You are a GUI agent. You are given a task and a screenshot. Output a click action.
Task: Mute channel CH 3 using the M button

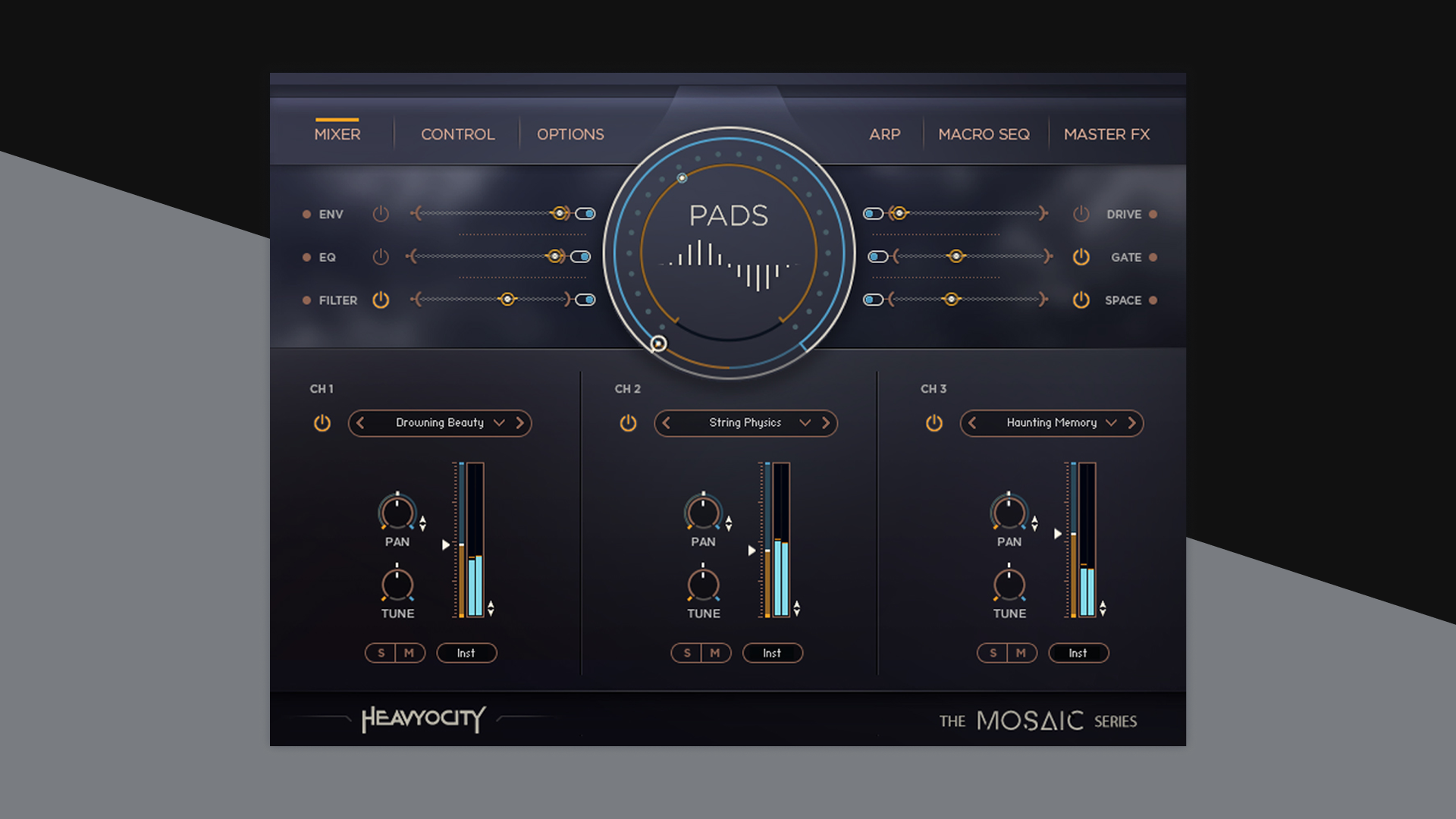tap(1020, 653)
